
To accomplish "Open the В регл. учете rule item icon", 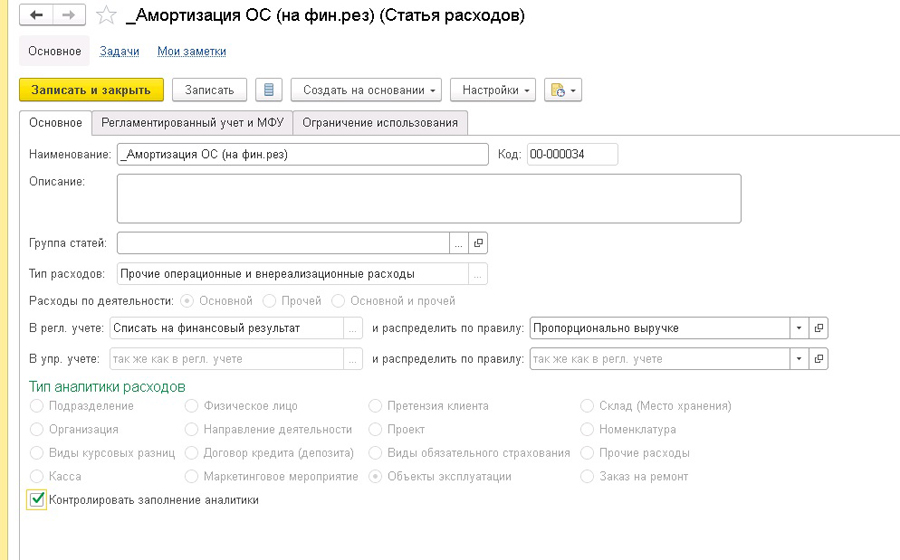I will point(818,328).
